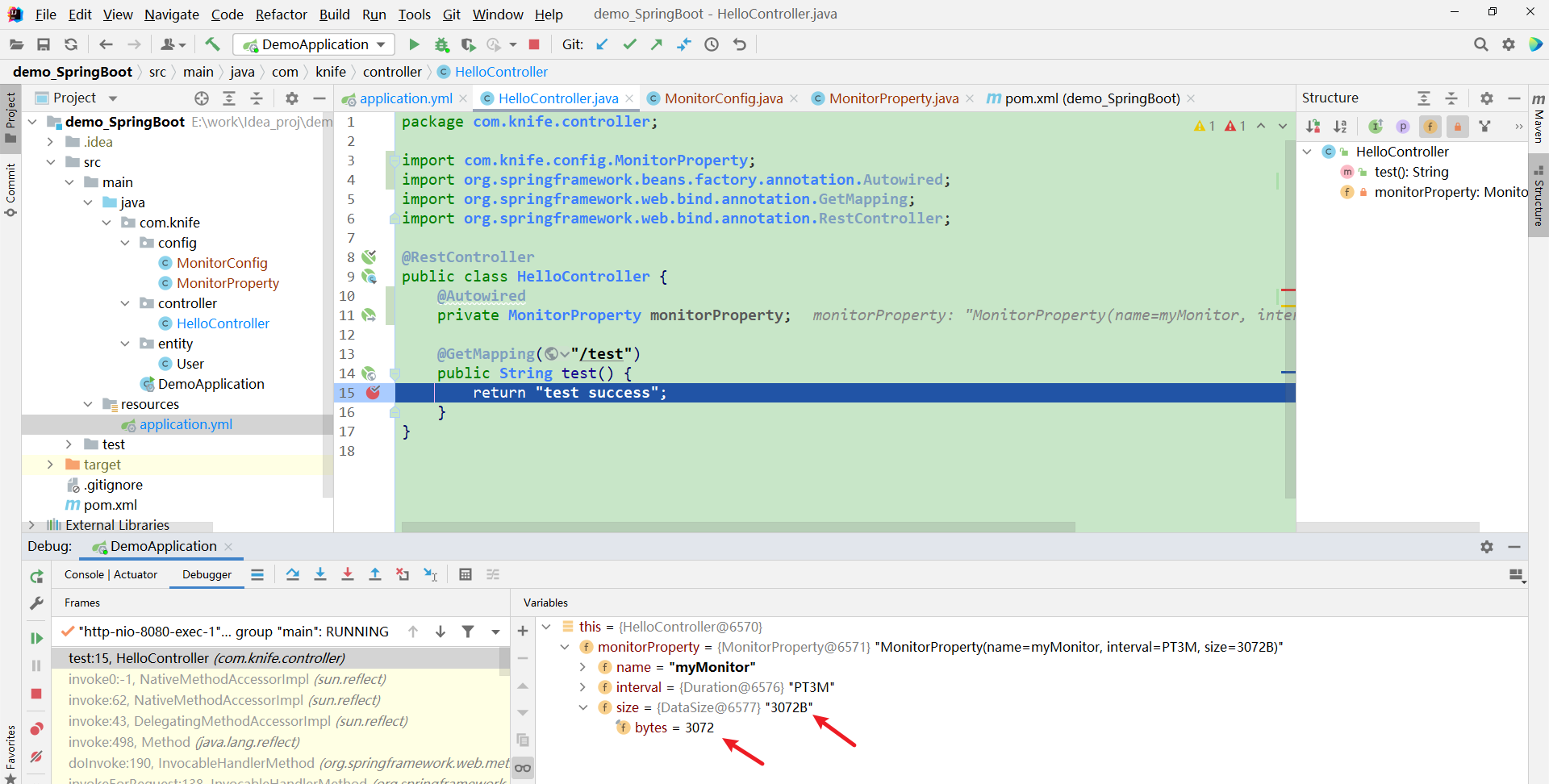Viewport: 1549px width, 784px height.
Task: Toggle the frames filter funnel icon
Action: tap(468, 632)
